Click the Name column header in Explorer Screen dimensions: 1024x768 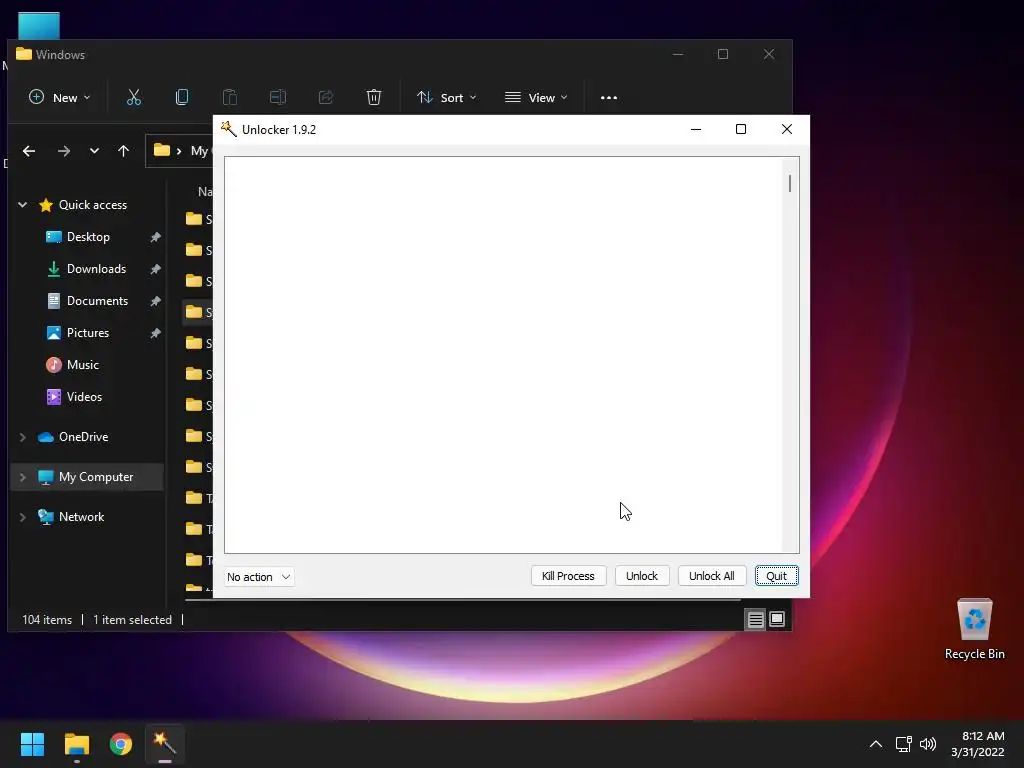(205, 191)
